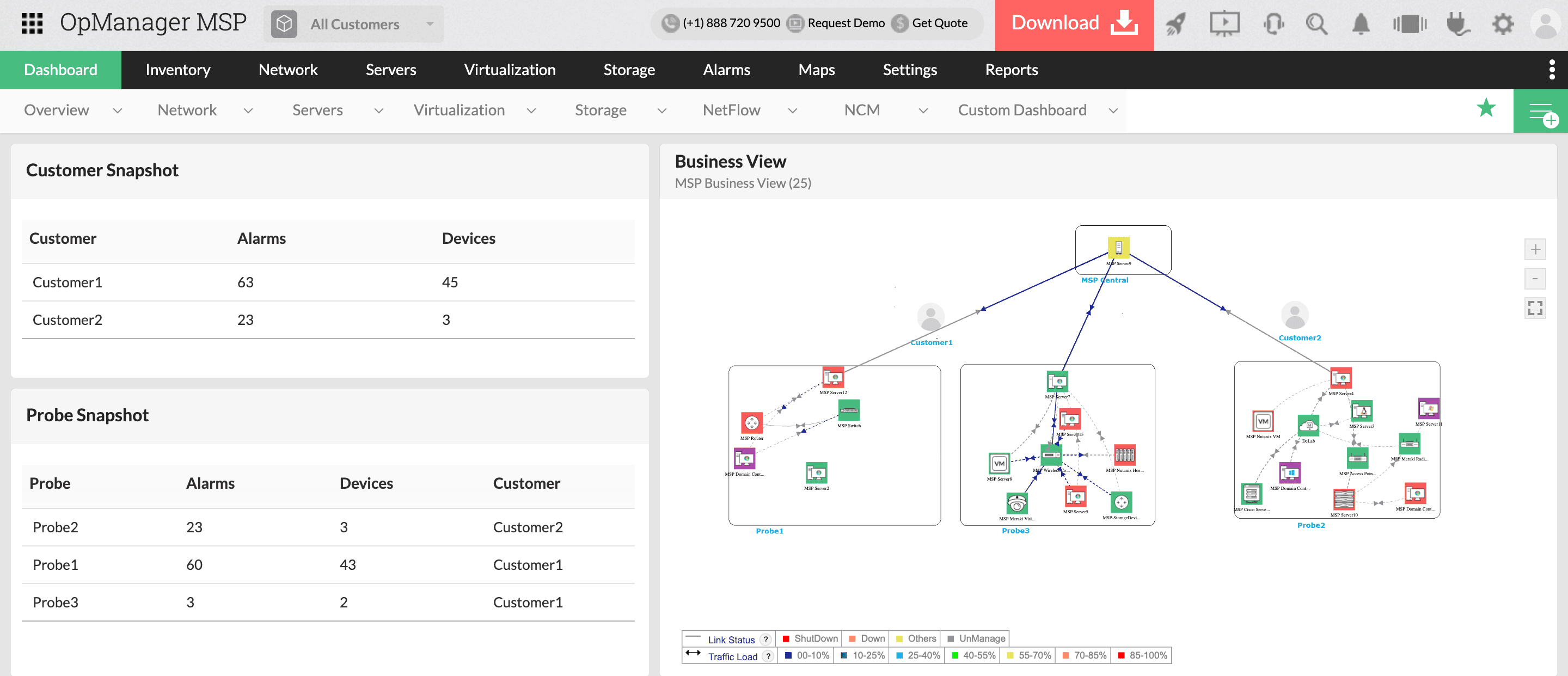Click the Link Status help question mark
Image resolution: width=1568 pixels, height=676 pixels.
click(x=765, y=640)
